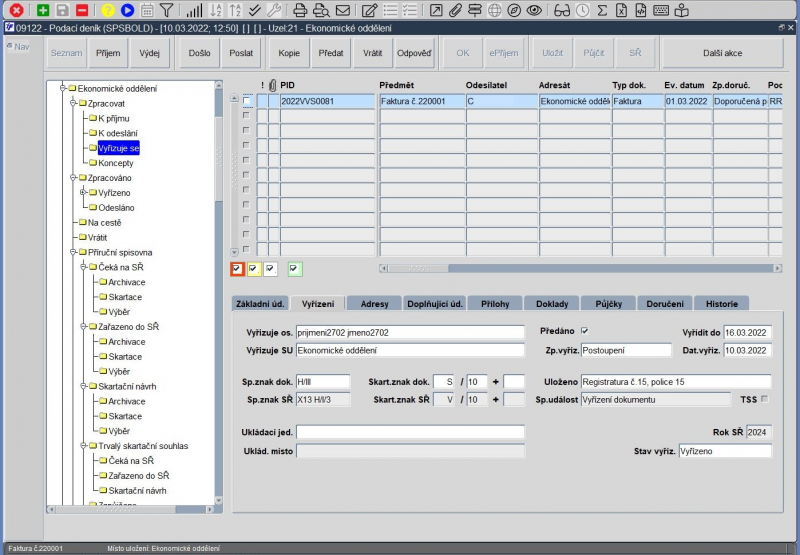Switch to the Doklady tab
The height and width of the screenshot is (555, 800).
(552, 304)
